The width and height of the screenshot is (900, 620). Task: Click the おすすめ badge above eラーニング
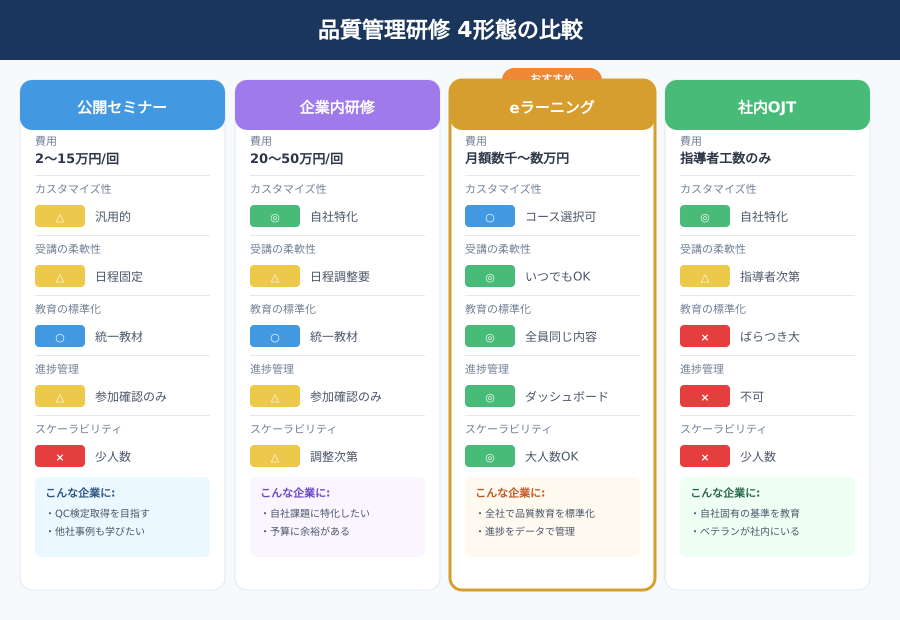(x=552, y=75)
